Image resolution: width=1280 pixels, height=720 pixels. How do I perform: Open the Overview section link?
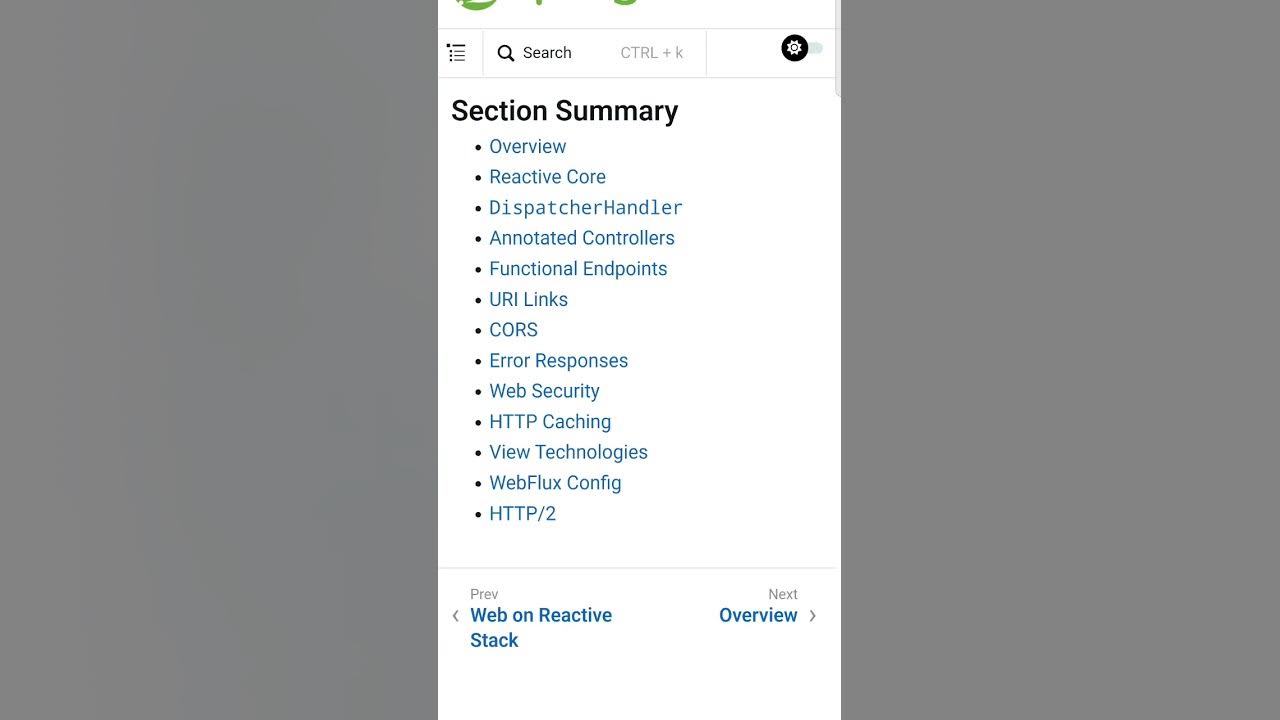527,146
